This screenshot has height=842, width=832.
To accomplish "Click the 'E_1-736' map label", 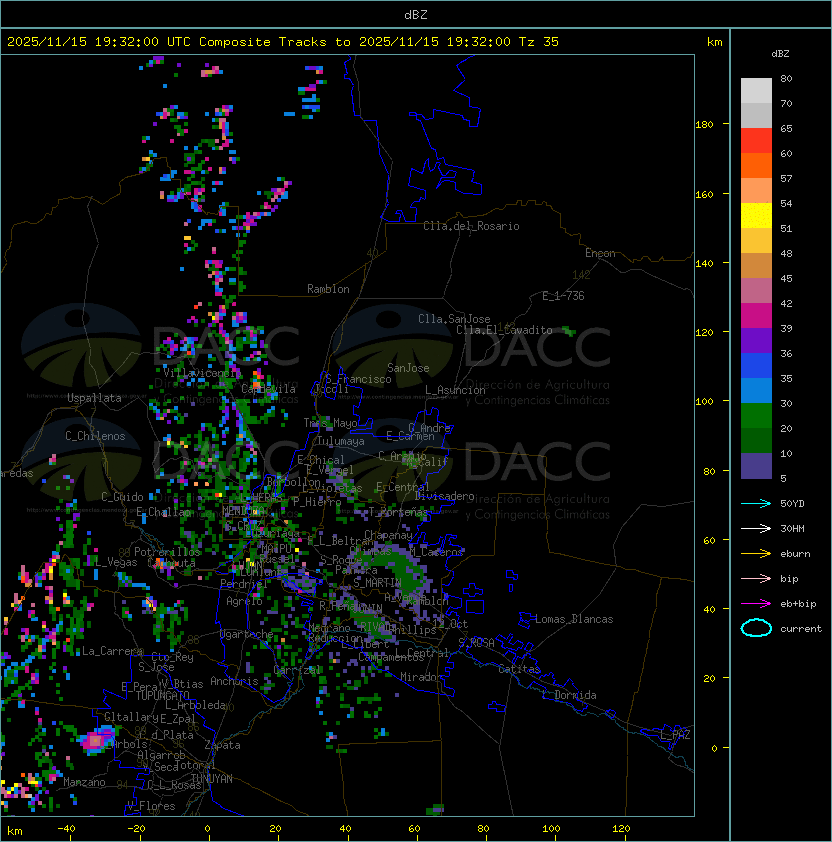I will click(563, 296).
